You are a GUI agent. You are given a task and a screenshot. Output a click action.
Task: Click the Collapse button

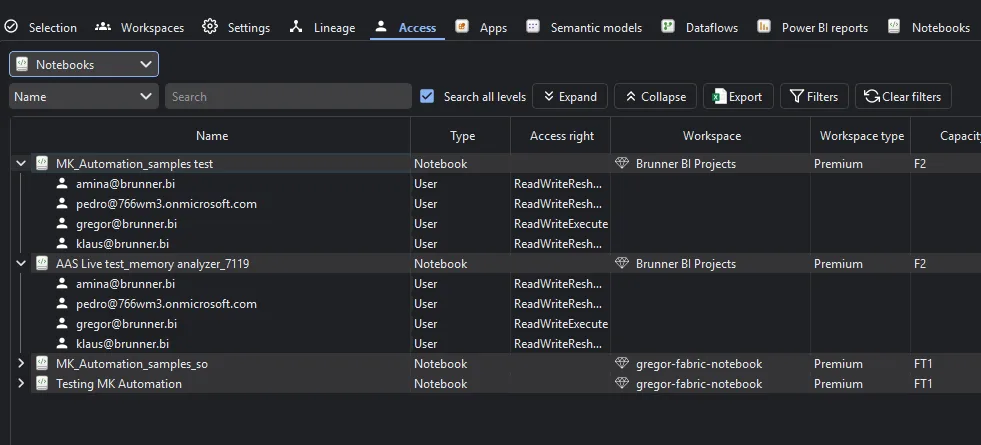click(655, 96)
